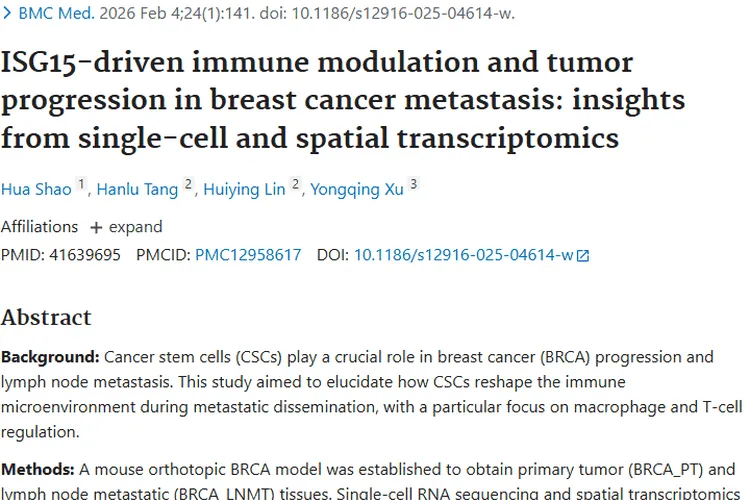Click the external link icon after DOI

(583, 256)
